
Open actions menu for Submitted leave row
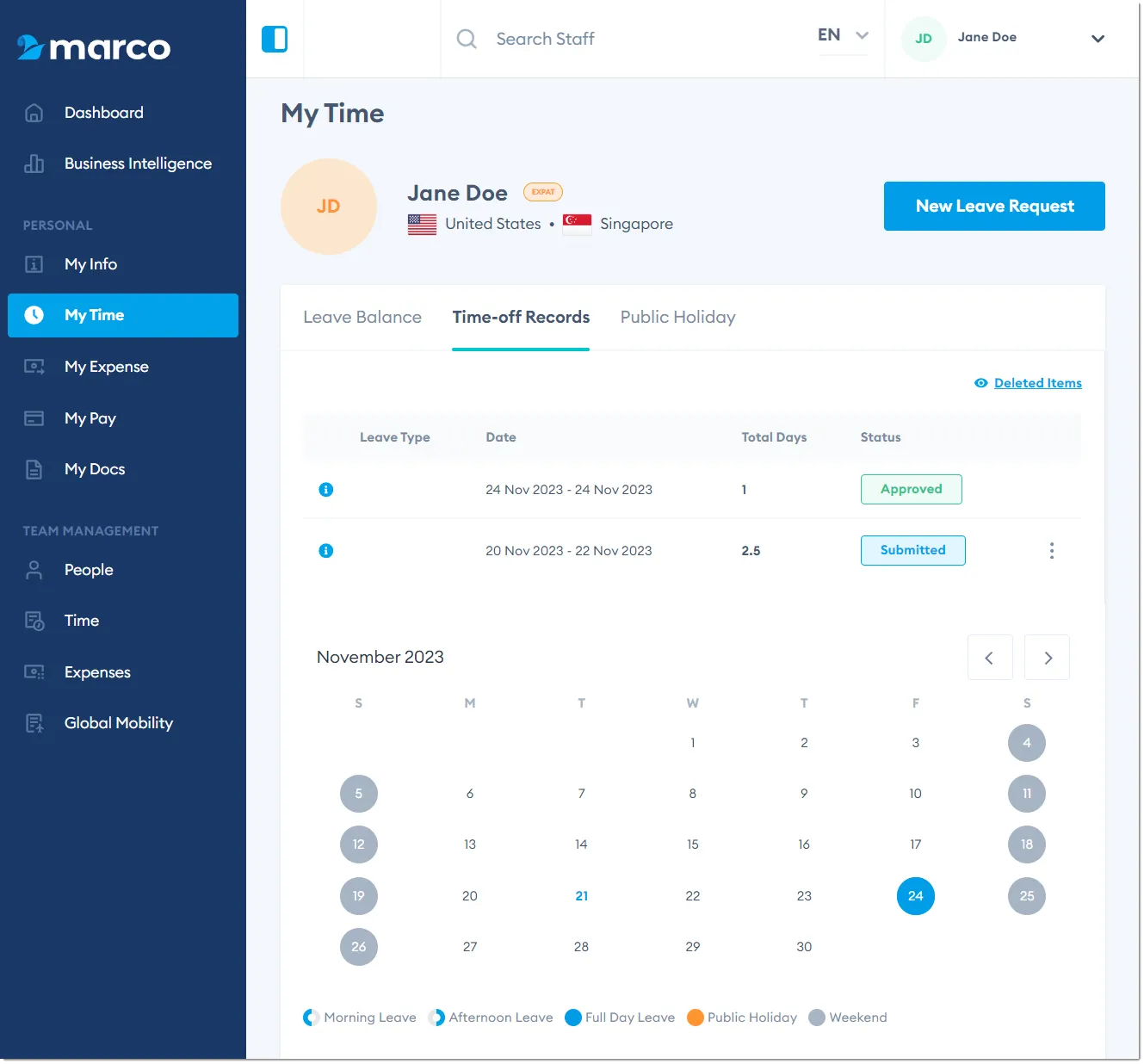coord(1052,551)
